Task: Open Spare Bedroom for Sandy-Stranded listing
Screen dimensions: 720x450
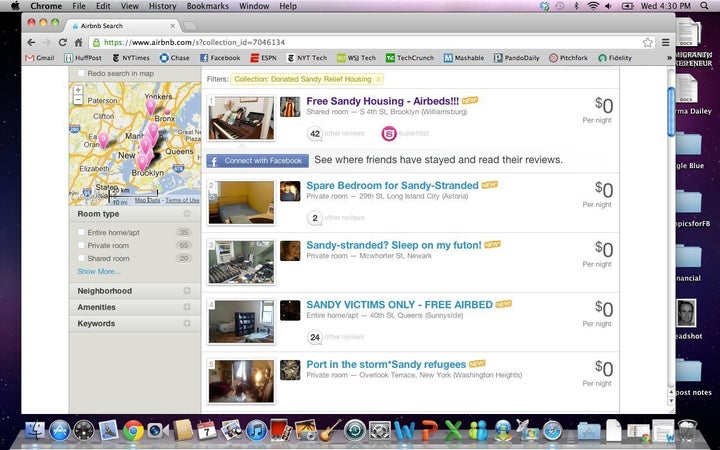Action: [392, 186]
